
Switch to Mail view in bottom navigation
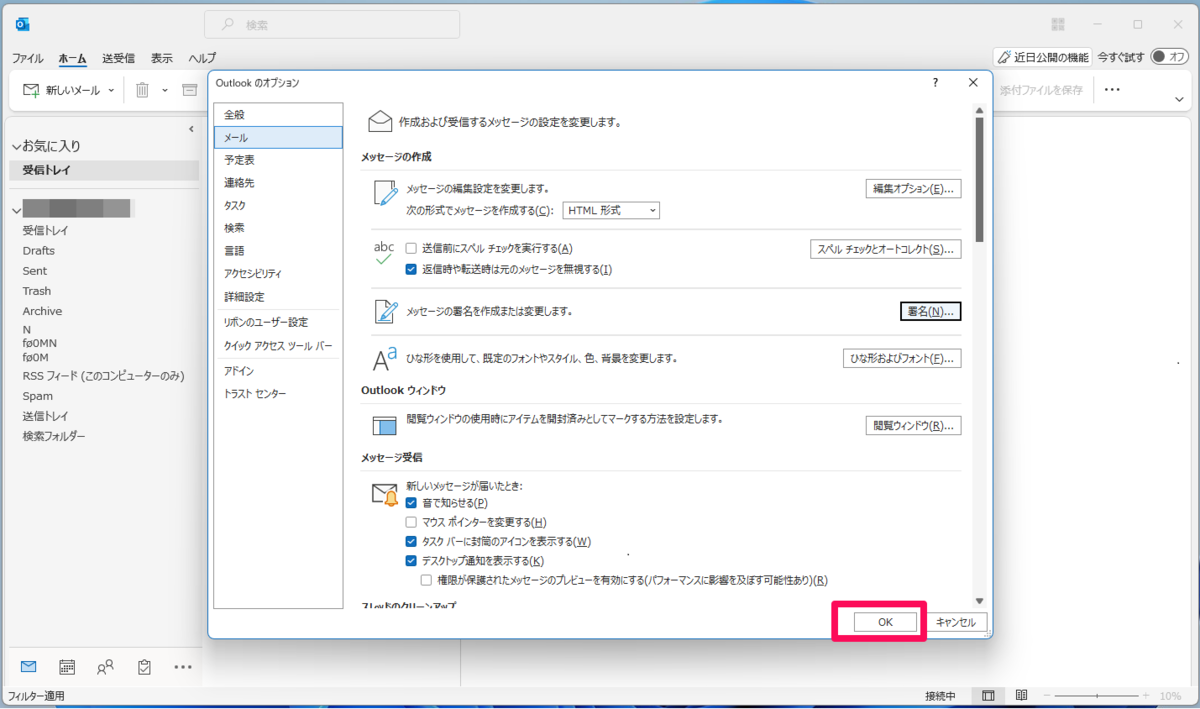point(28,666)
